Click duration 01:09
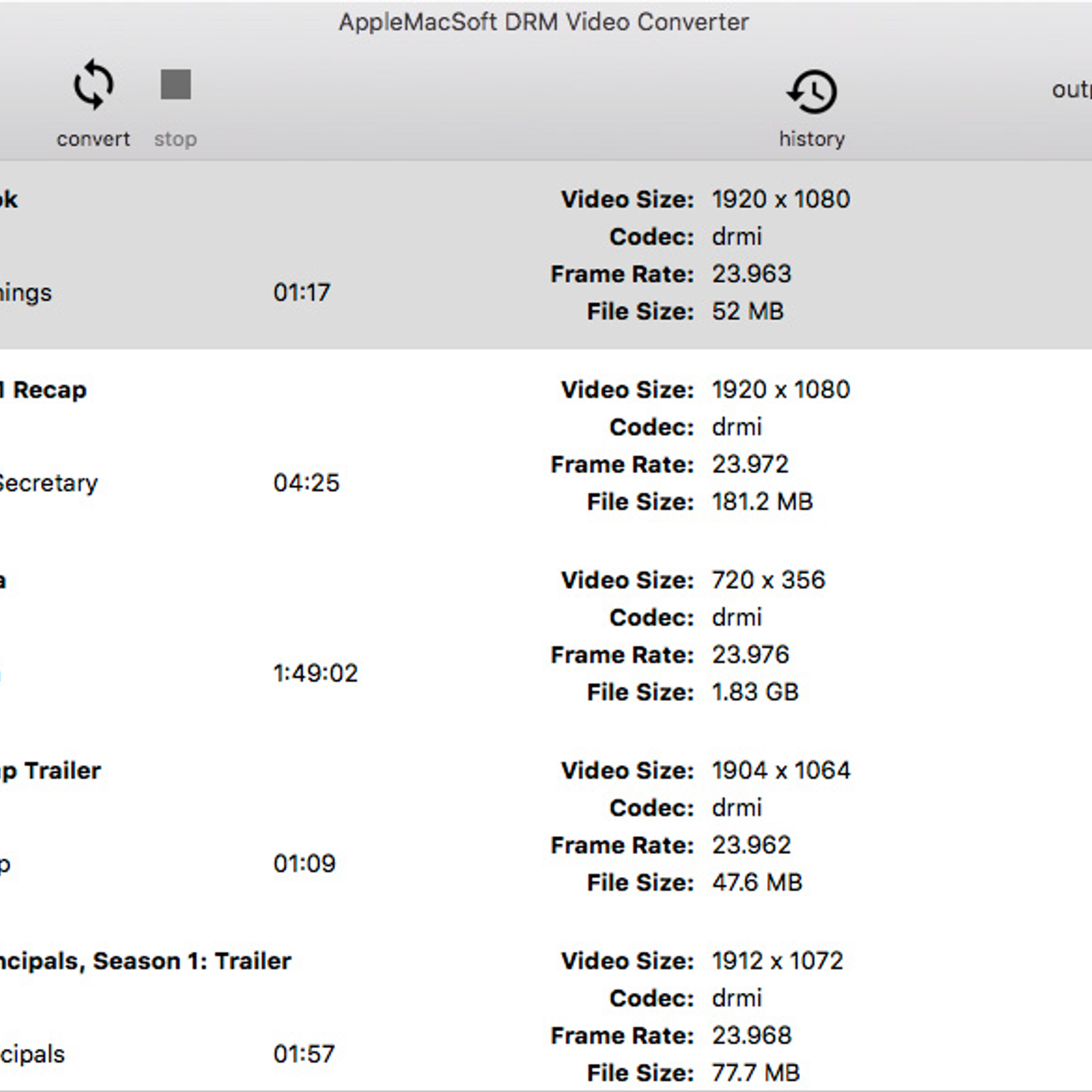Image resolution: width=1092 pixels, height=1092 pixels. coord(304,864)
